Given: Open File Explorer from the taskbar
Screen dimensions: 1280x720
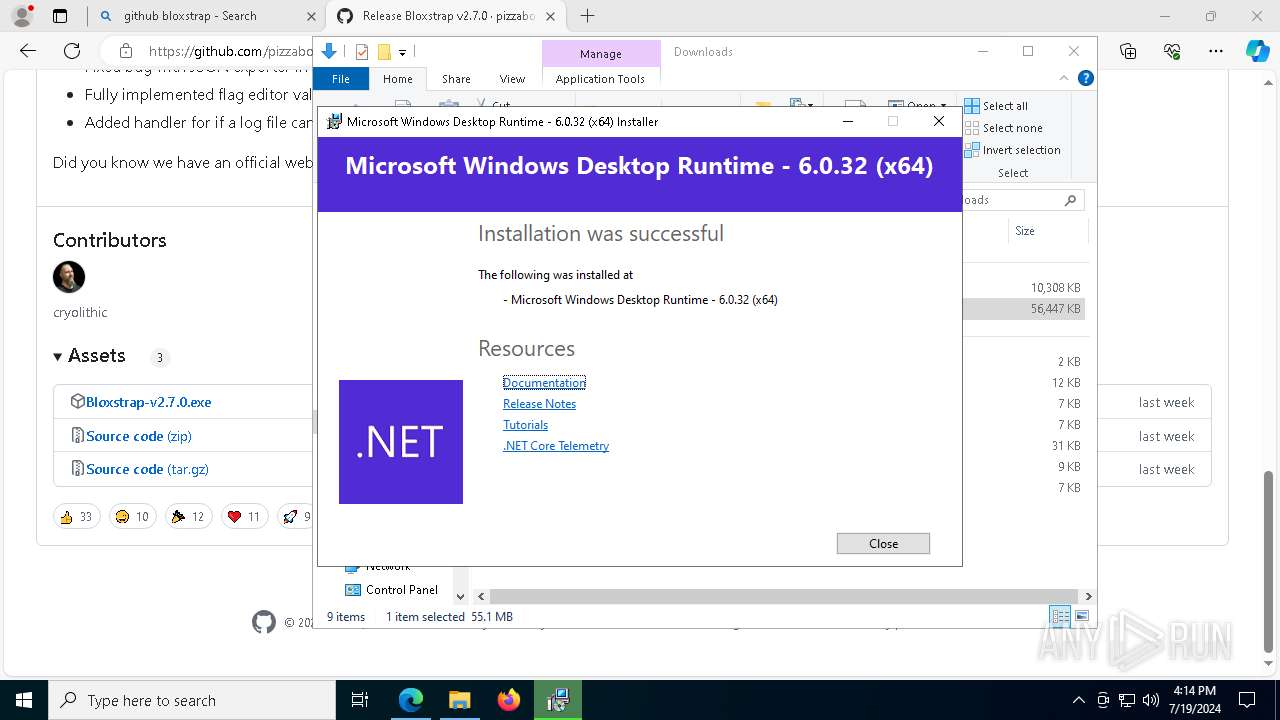Looking at the screenshot, I should [459, 700].
